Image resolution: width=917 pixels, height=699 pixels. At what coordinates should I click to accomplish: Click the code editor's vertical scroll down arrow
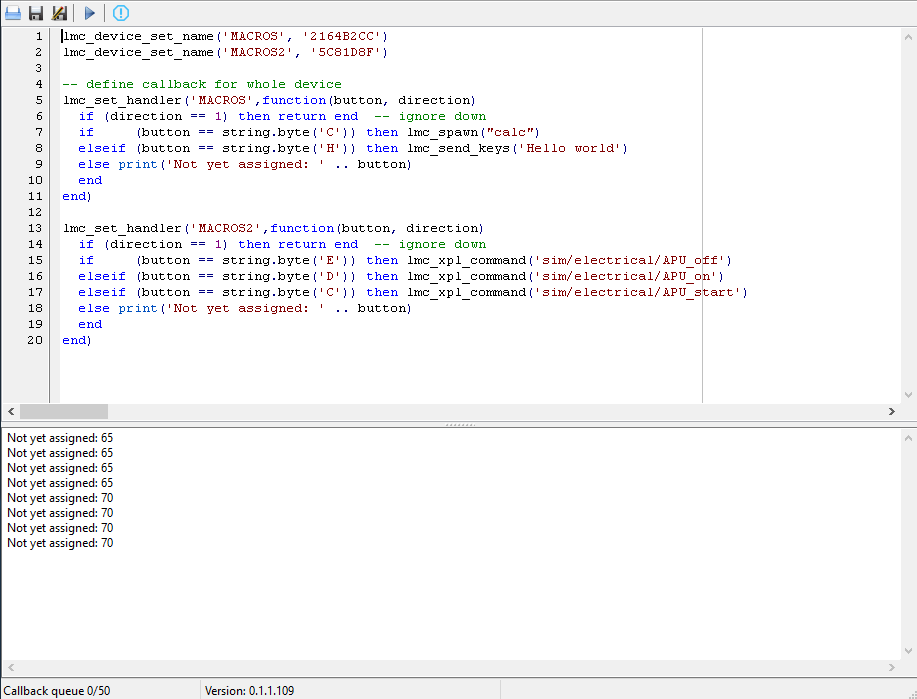tap(908, 395)
